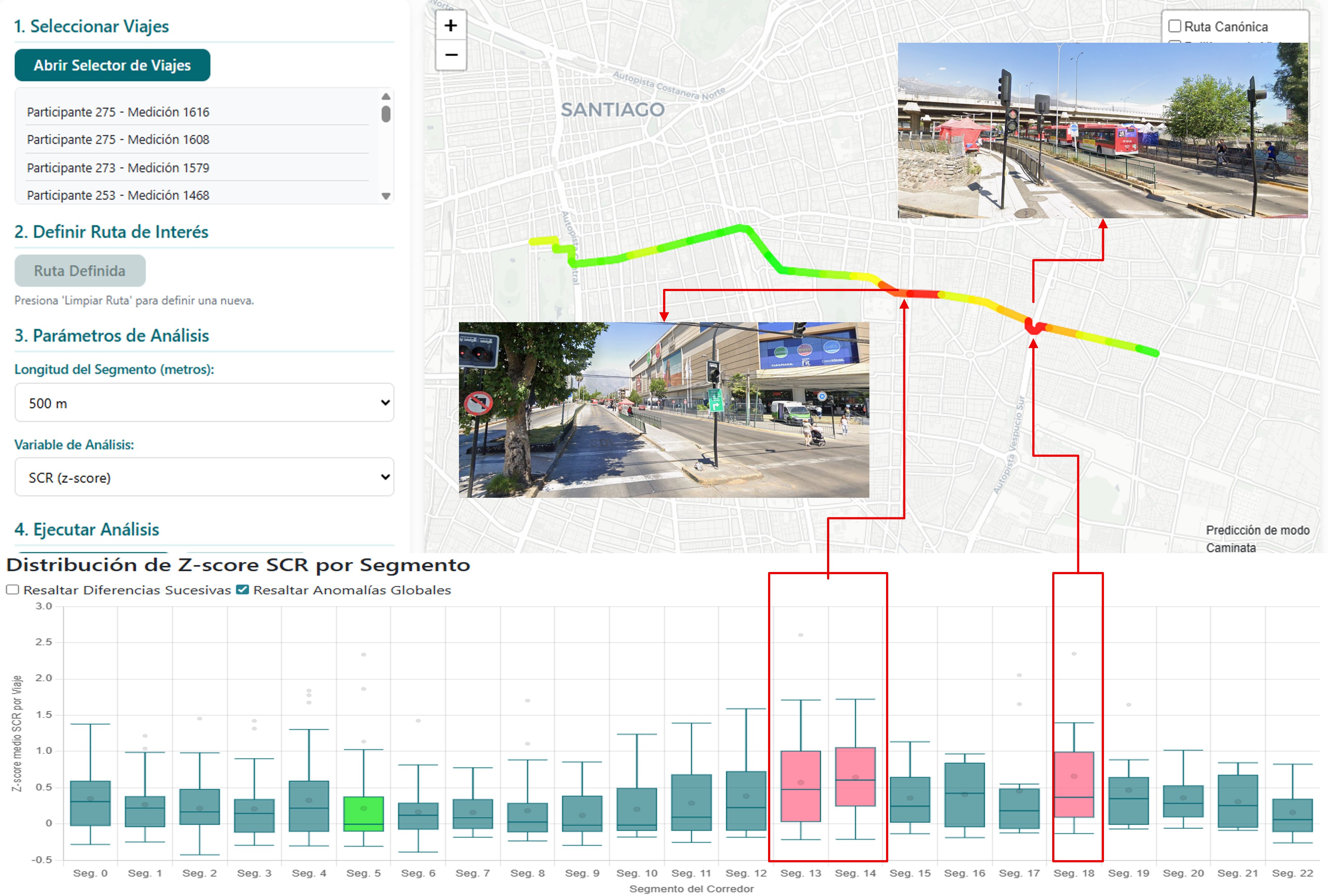
Task: Check Resaltar Diferencias Sucesivas option
Action: point(13,589)
